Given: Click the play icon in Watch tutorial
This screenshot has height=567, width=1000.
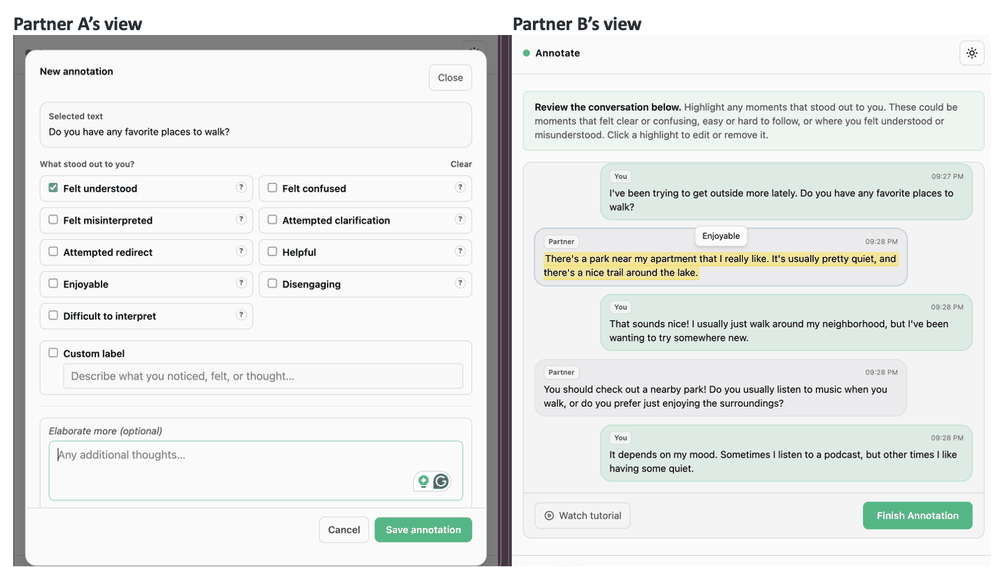Looking at the screenshot, I should pyautogui.click(x=549, y=515).
